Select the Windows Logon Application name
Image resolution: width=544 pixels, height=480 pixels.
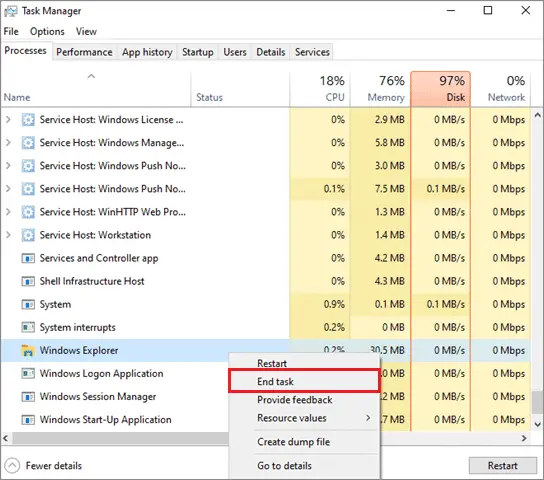tap(101, 374)
